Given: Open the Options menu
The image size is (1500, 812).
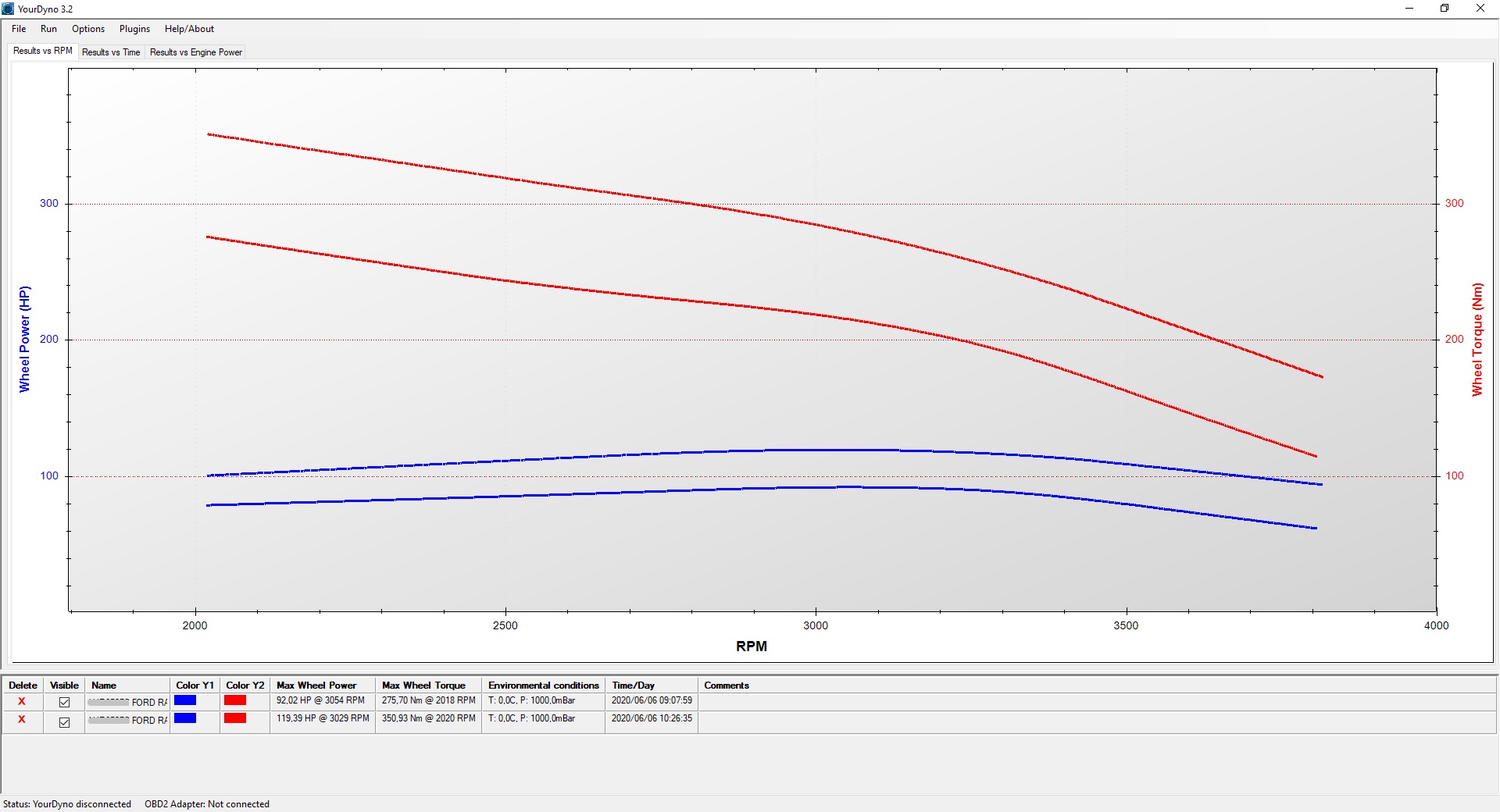Looking at the screenshot, I should [88, 29].
